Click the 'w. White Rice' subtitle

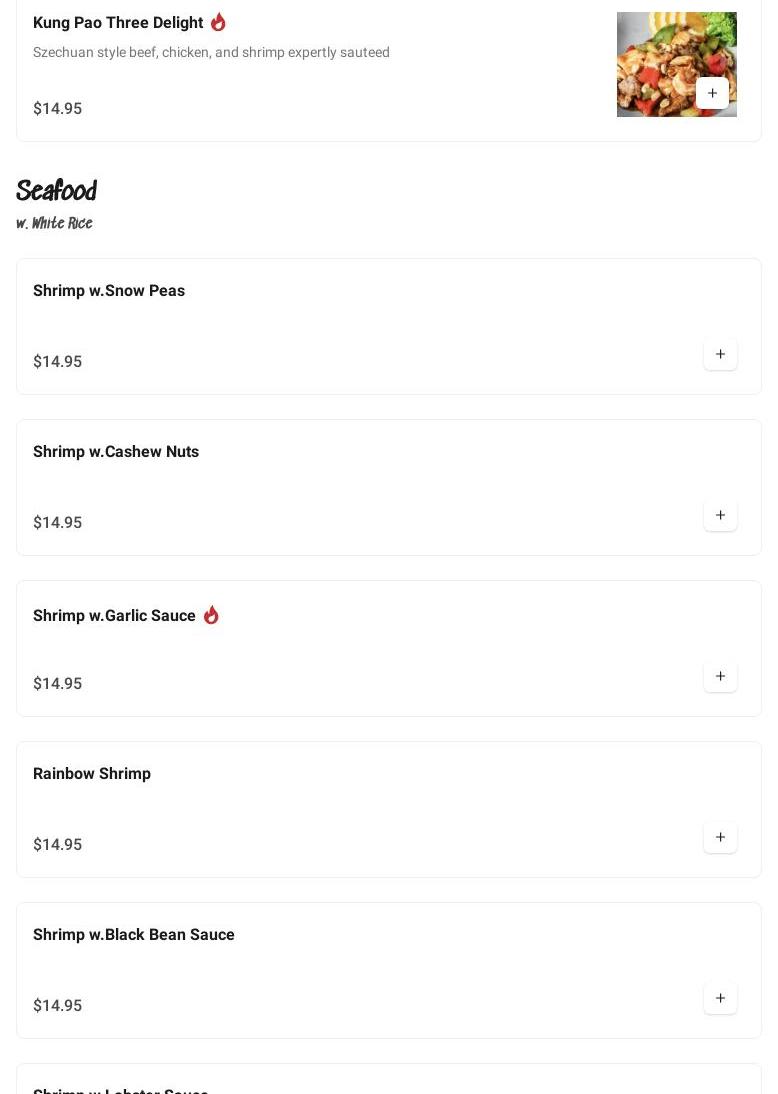pyautogui.click(x=55, y=223)
